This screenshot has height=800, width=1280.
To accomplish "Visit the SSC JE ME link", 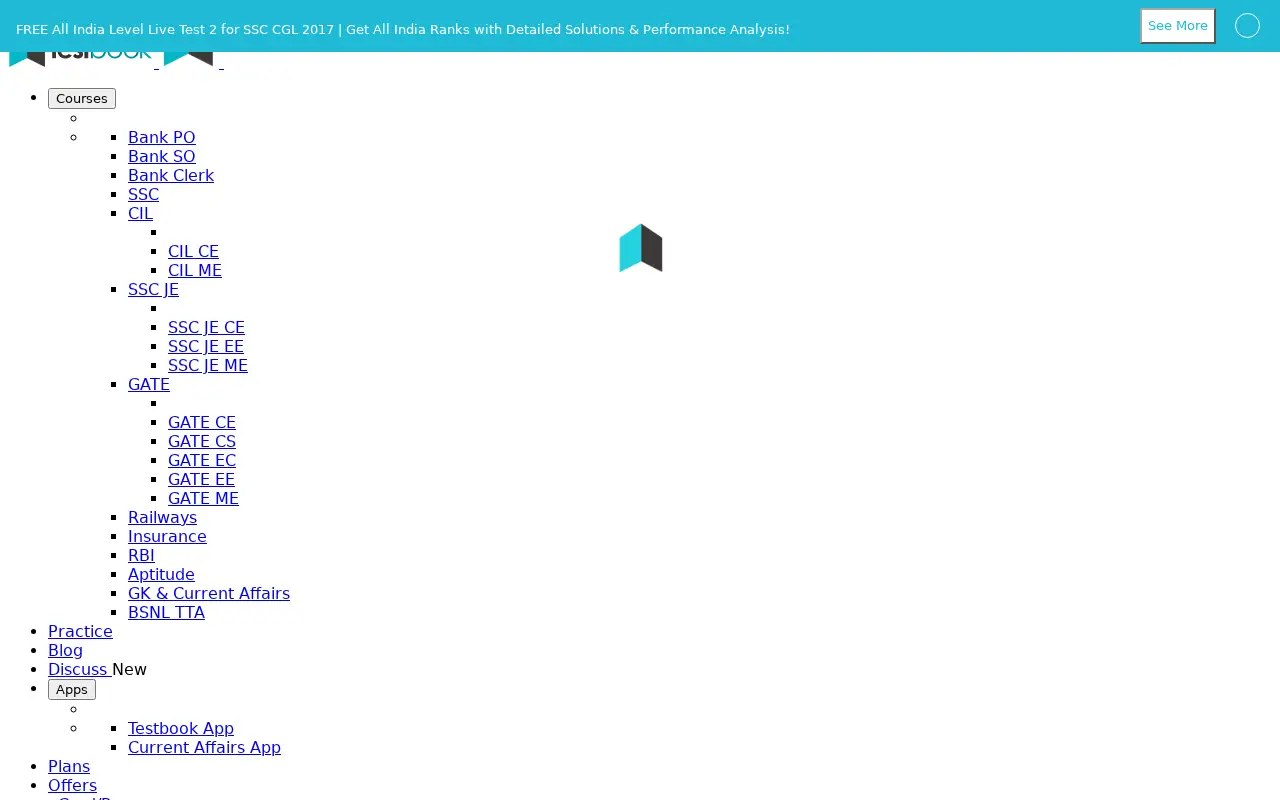I will [208, 365].
